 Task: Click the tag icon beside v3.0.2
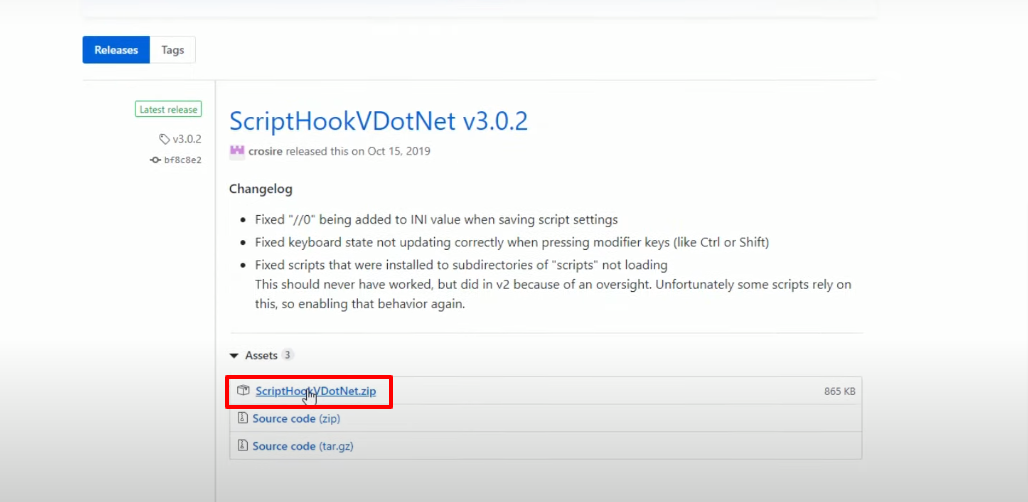click(164, 139)
